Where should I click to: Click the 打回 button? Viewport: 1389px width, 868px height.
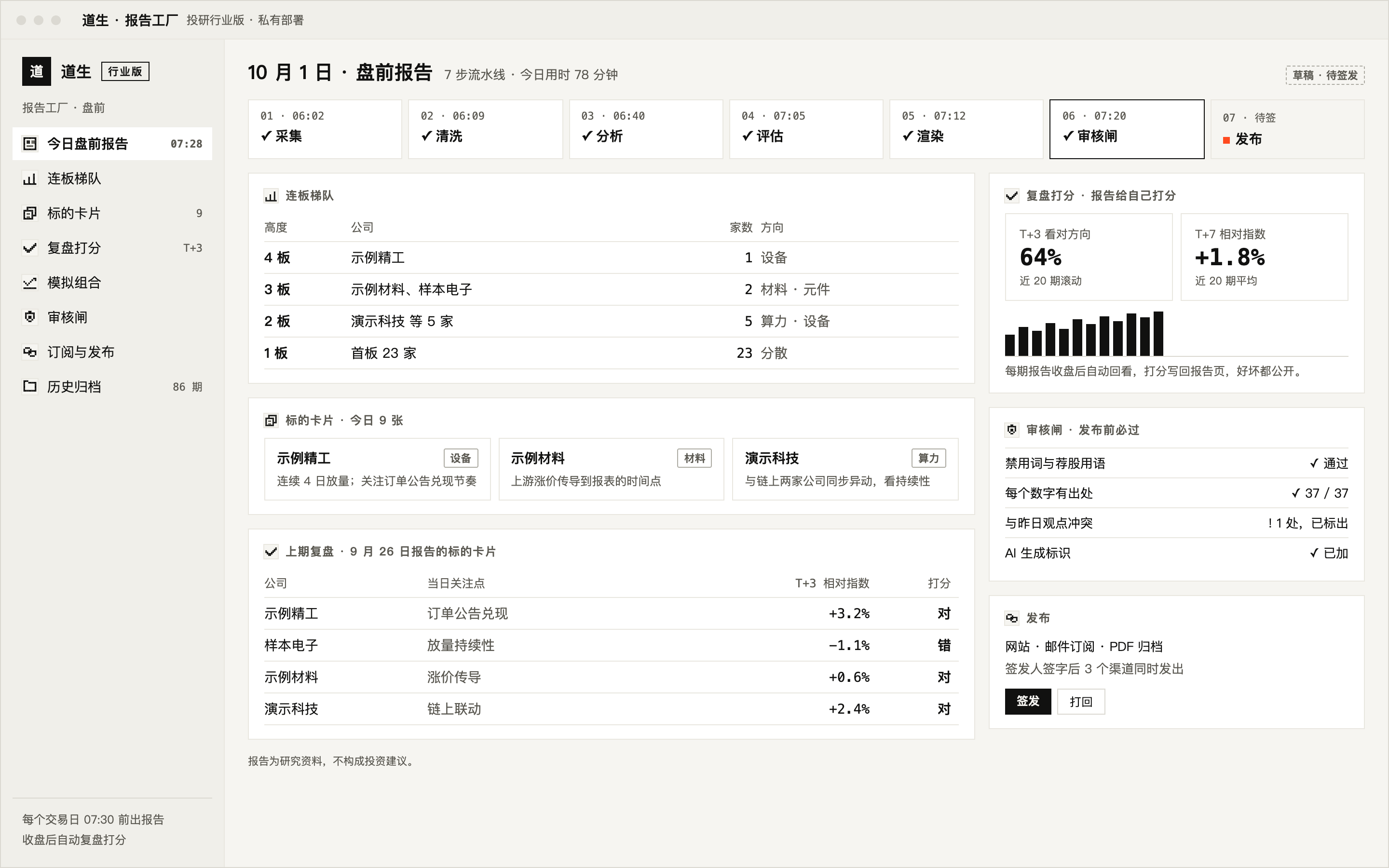(1081, 702)
